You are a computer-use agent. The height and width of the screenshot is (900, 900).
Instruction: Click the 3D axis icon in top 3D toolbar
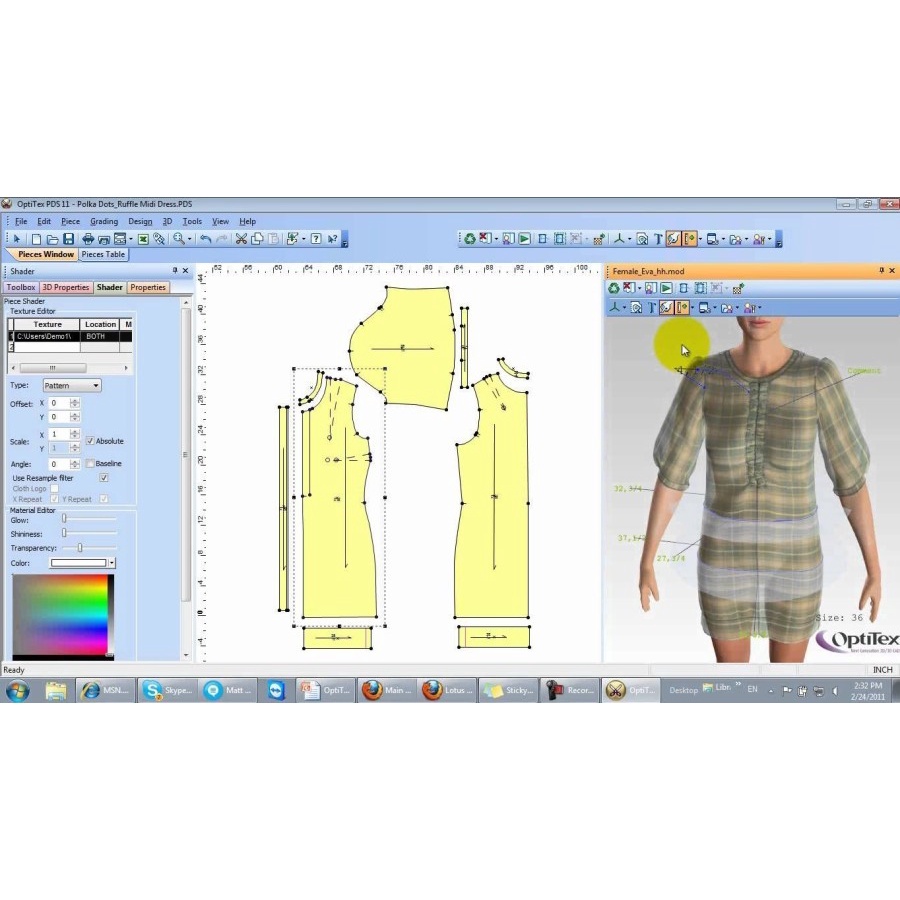click(x=619, y=239)
